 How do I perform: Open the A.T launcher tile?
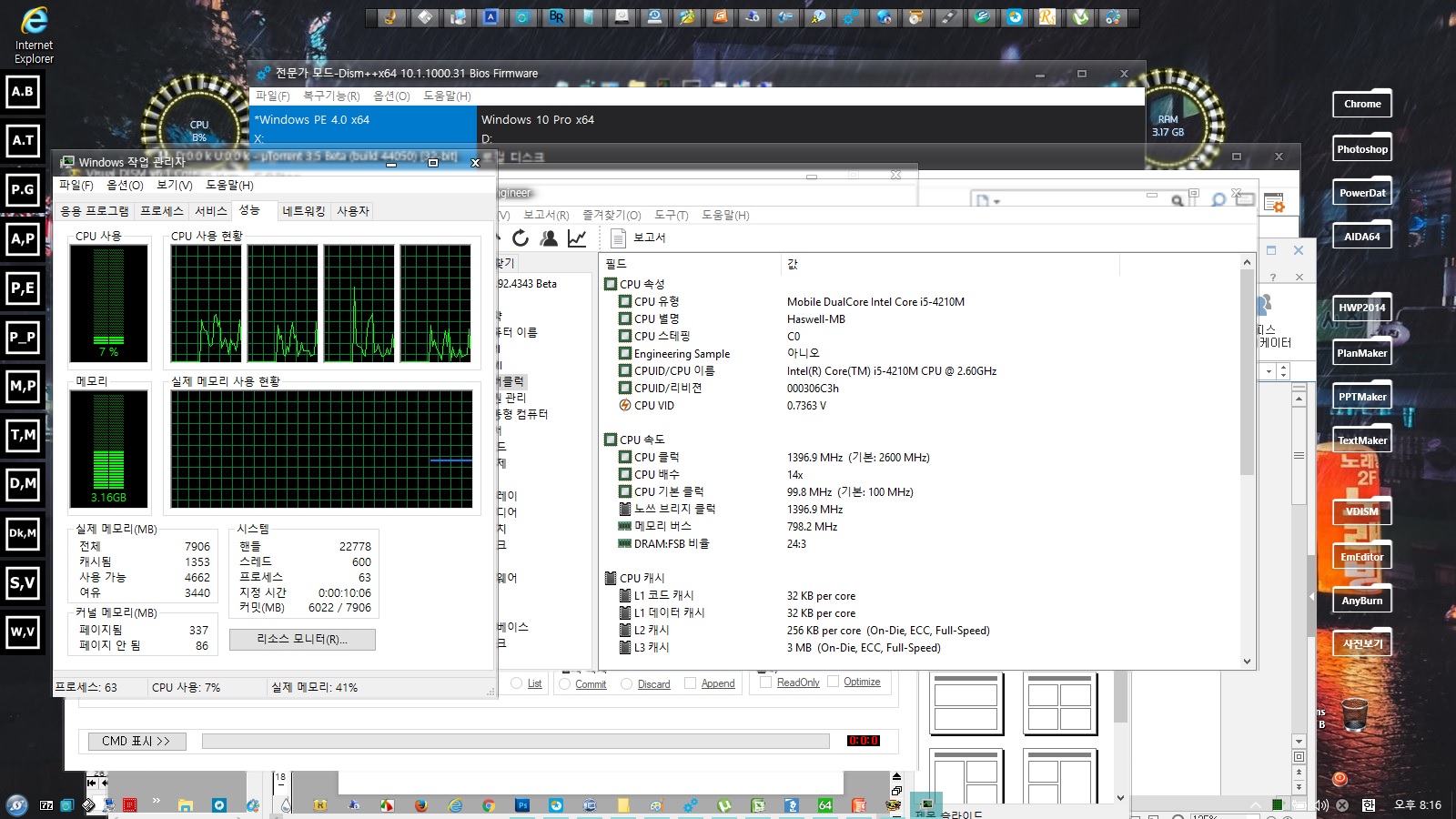(x=23, y=140)
